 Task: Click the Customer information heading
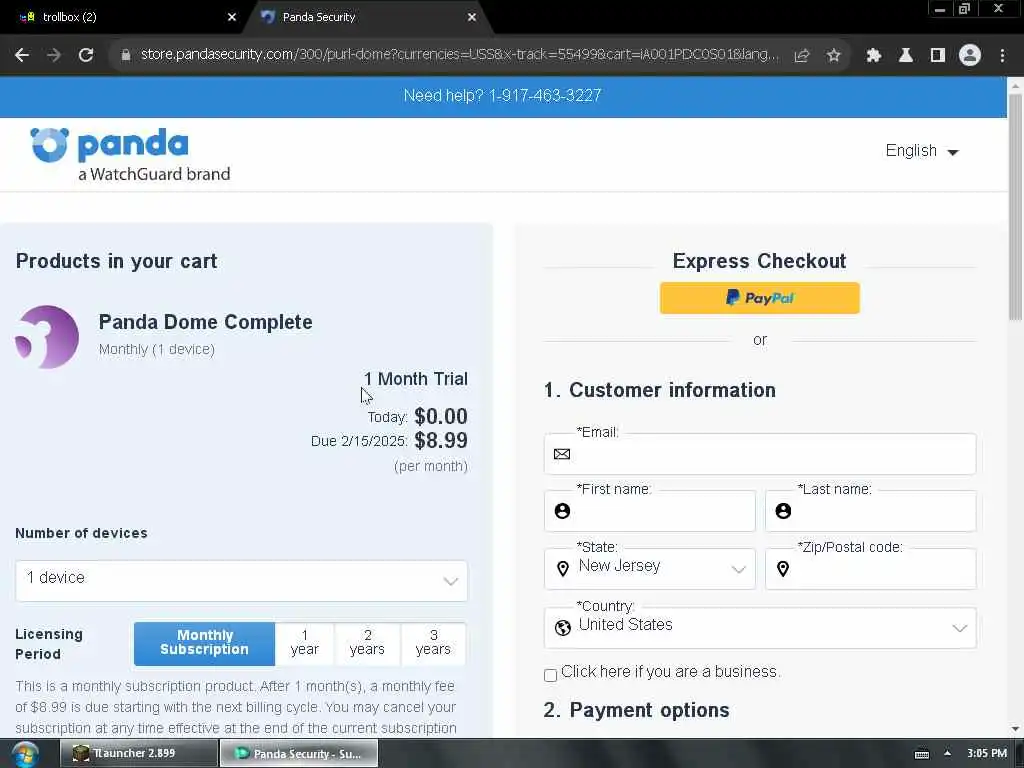[660, 390]
